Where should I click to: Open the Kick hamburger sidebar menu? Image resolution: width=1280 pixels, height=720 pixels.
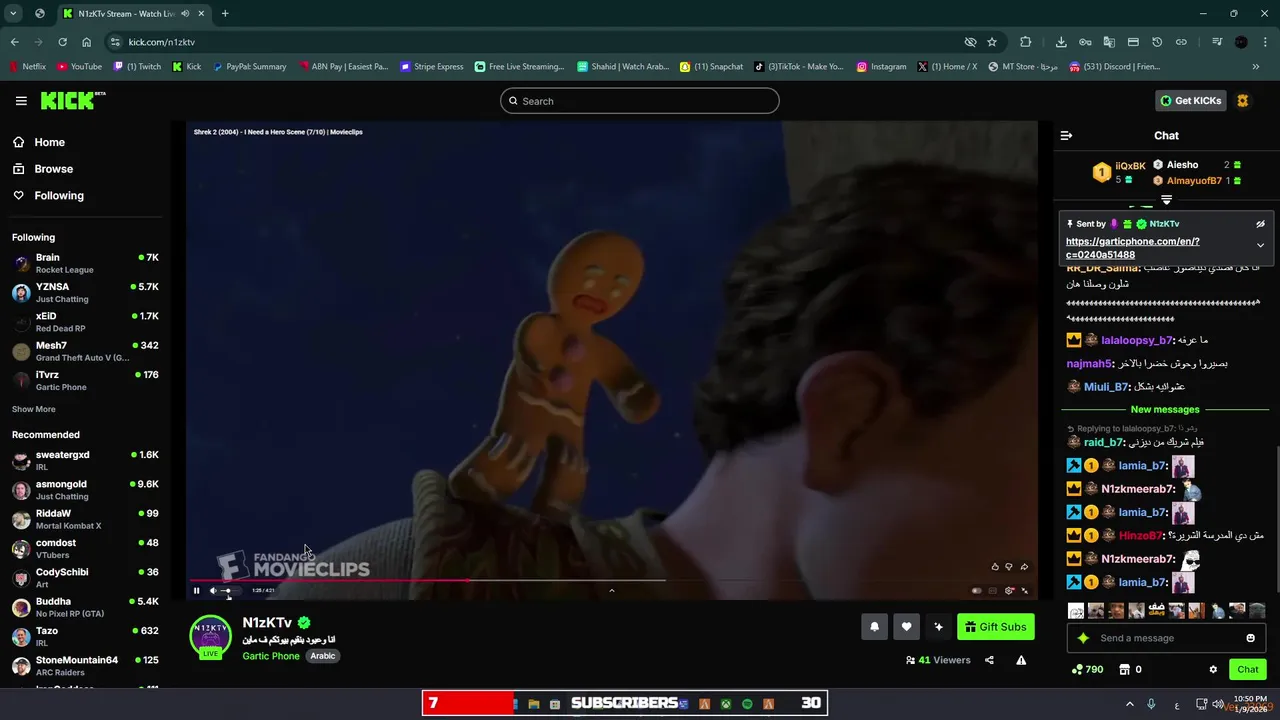click(21, 101)
